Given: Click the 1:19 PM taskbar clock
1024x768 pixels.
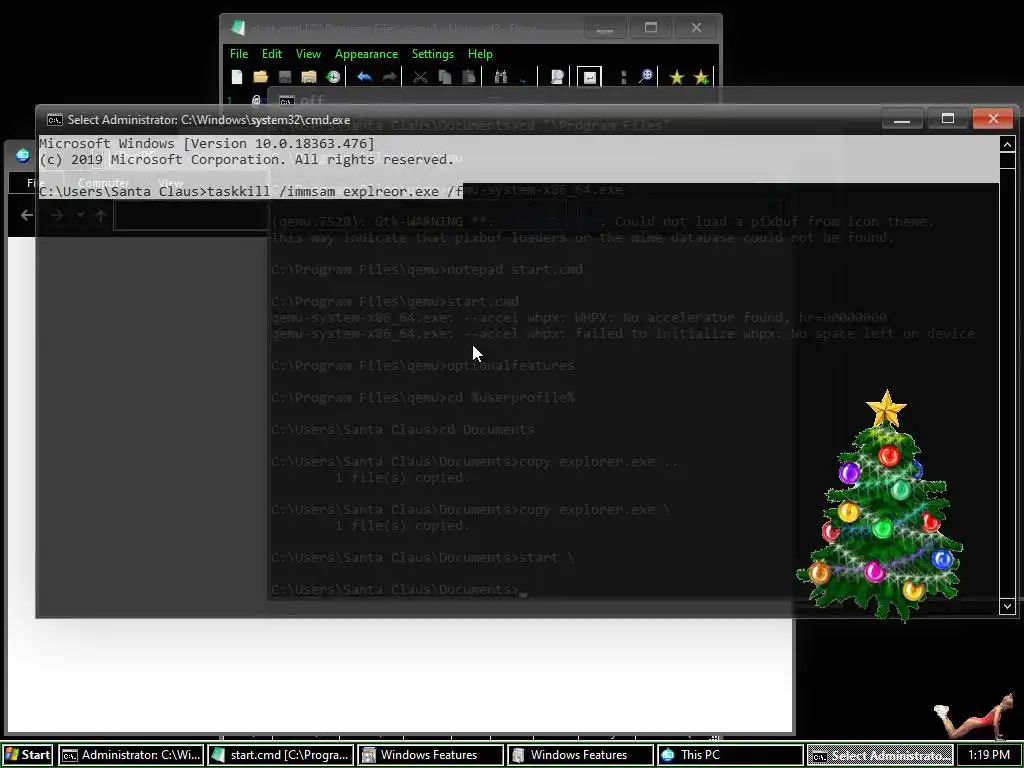Looking at the screenshot, I should click(989, 755).
